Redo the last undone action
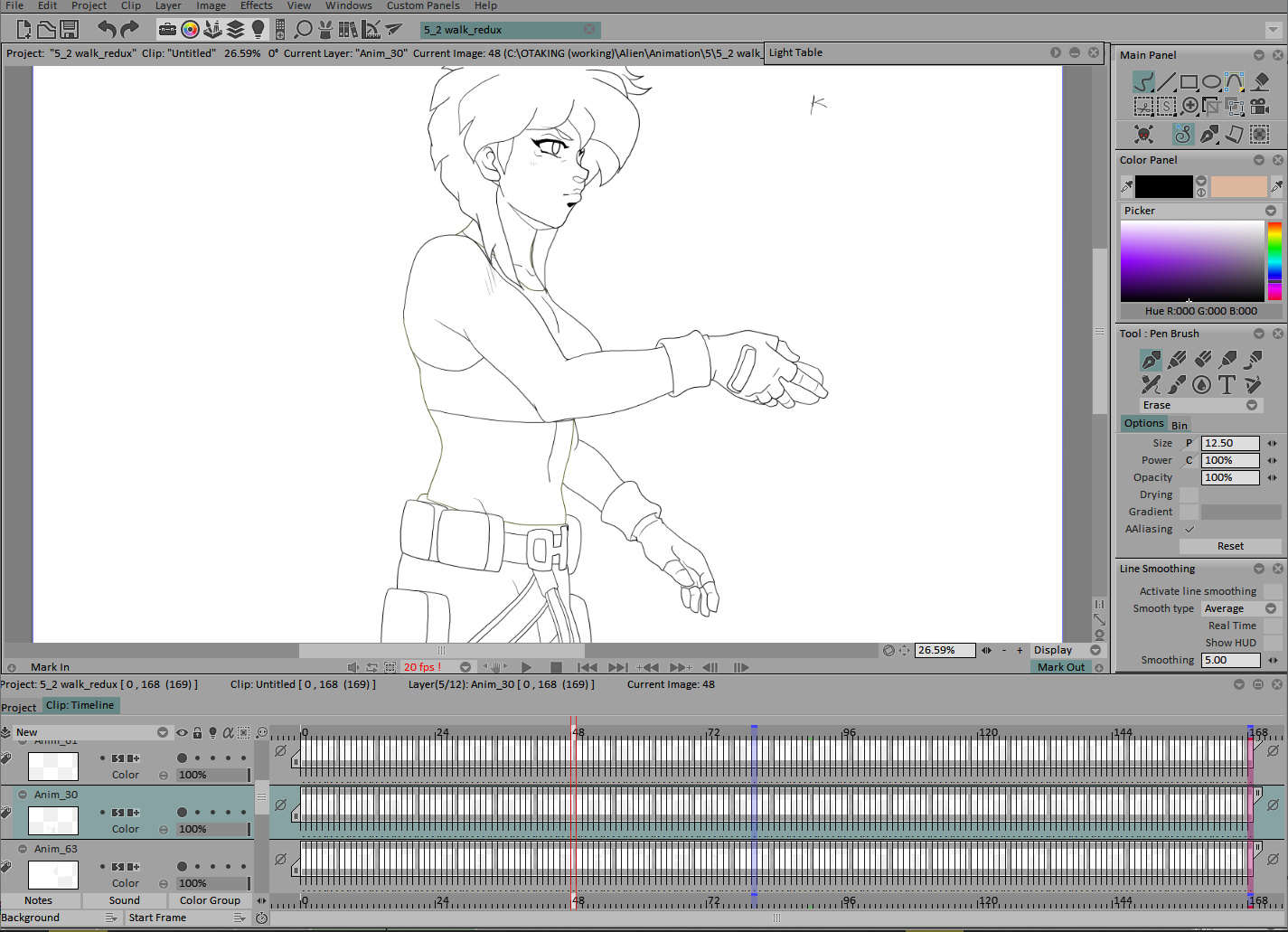 pyautogui.click(x=129, y=30)
